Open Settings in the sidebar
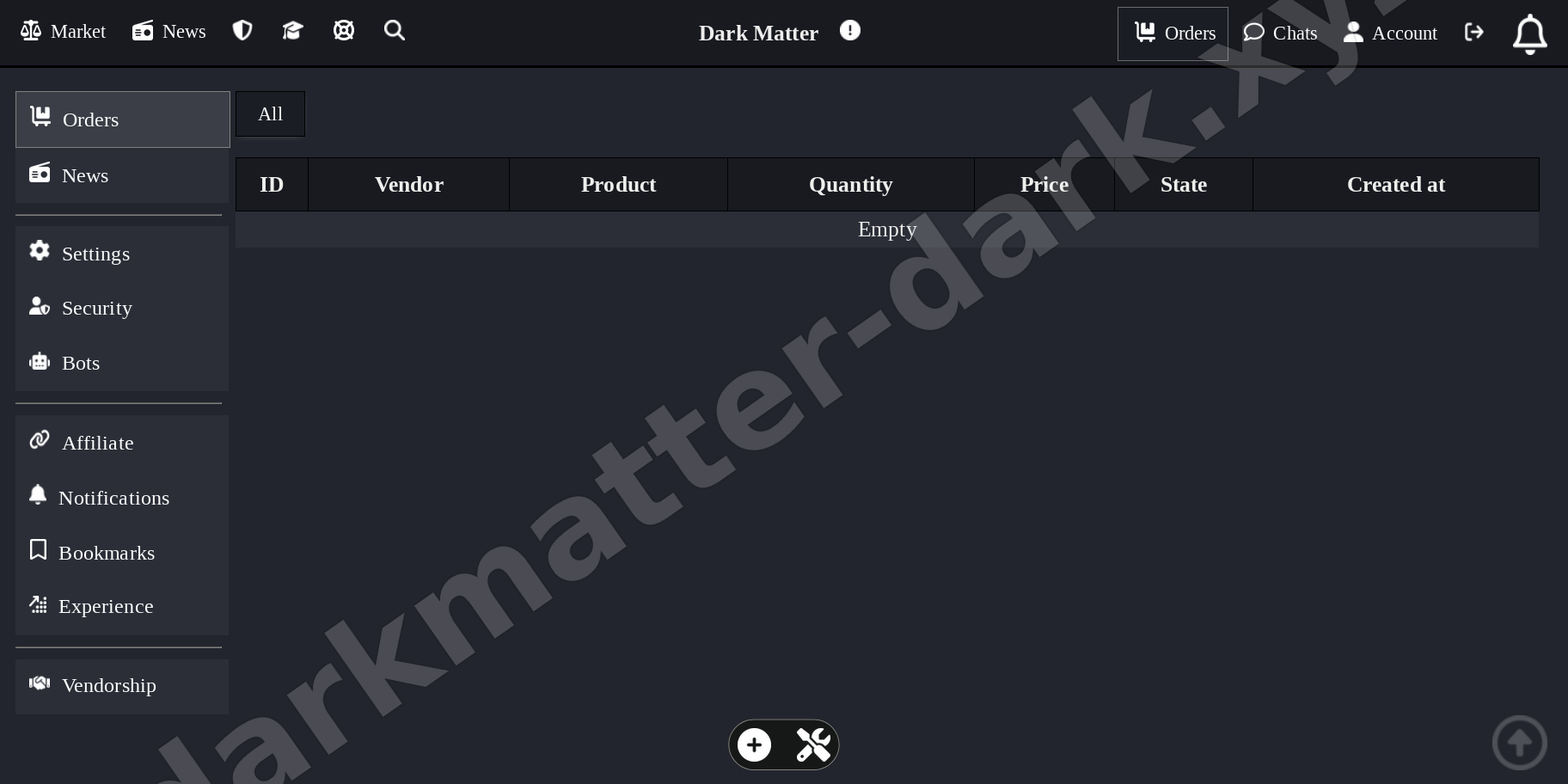Viewport: 1568px width, 784px height. 122,254
